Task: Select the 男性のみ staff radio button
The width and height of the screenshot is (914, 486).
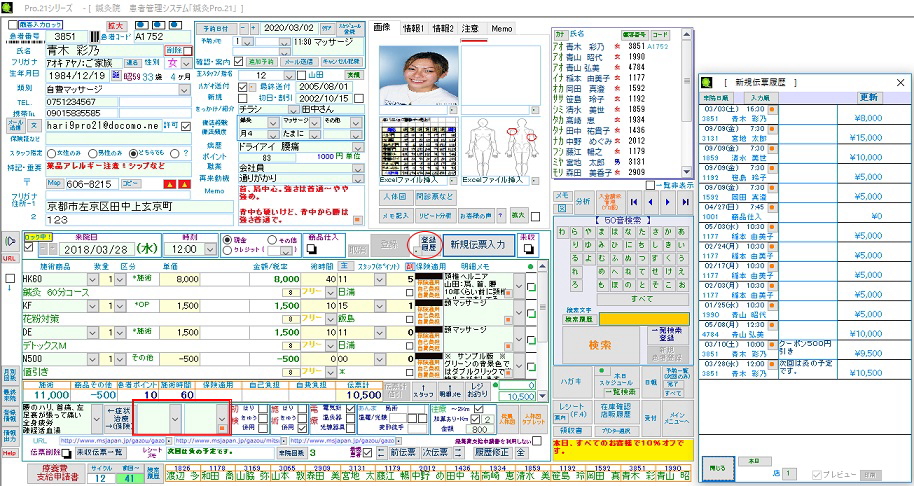Action: 92,153
